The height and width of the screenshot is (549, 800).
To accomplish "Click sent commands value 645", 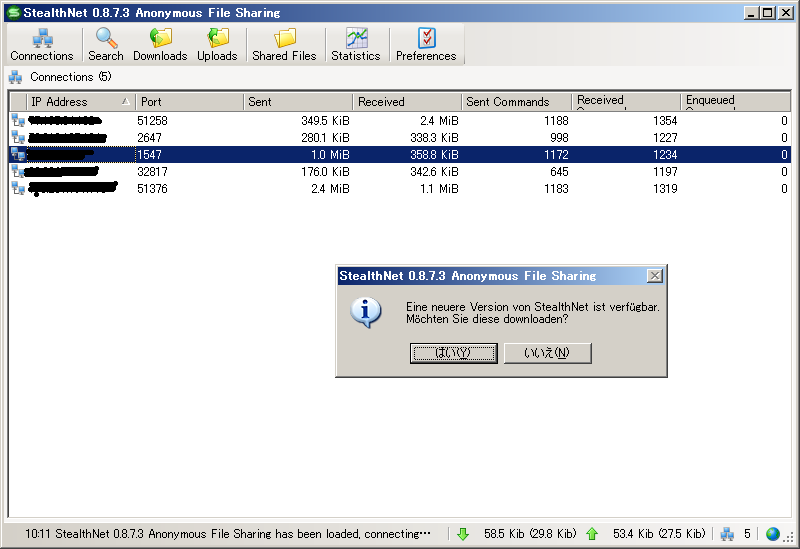I will 559,171.
